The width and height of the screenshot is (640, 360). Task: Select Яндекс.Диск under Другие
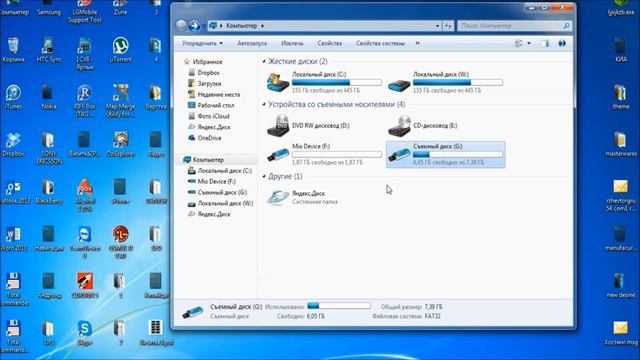pos(303,197)
